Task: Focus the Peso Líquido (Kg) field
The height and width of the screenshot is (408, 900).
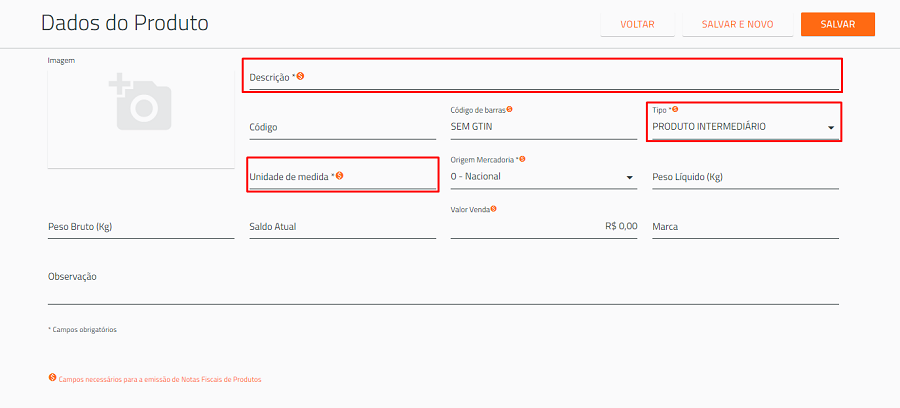Action: (x=746, y=177)
